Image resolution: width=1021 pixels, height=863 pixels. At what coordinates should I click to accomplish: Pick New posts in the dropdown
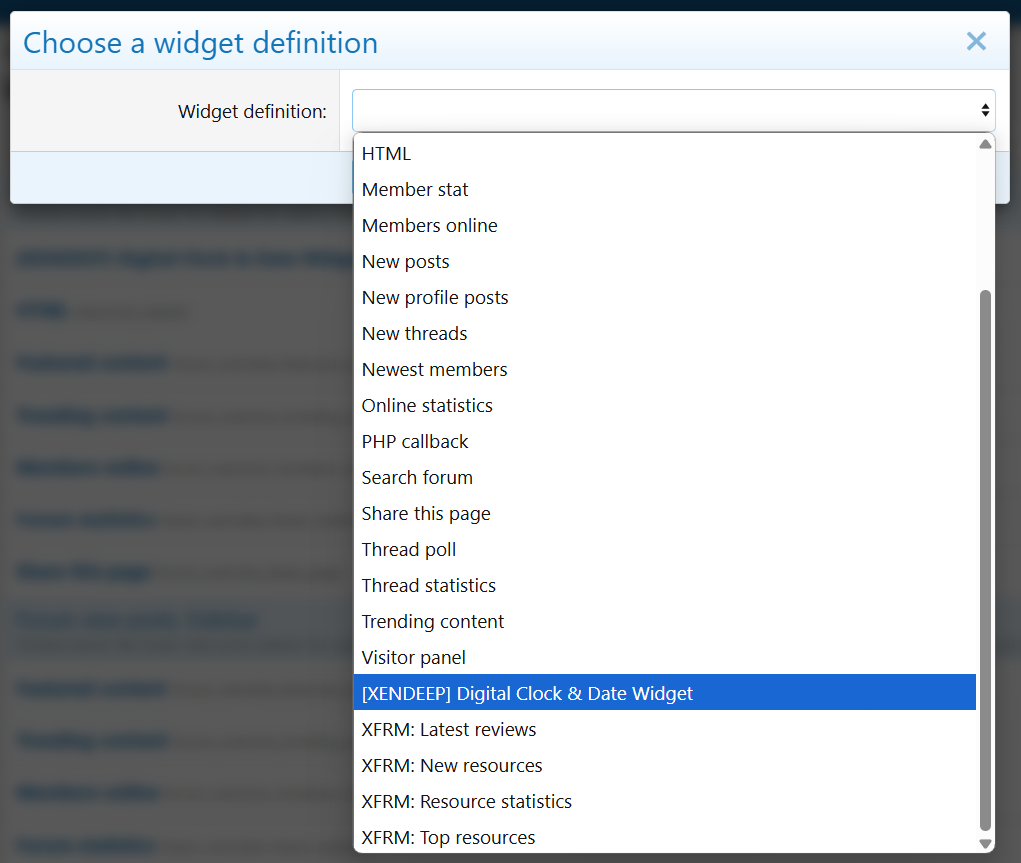405,262
